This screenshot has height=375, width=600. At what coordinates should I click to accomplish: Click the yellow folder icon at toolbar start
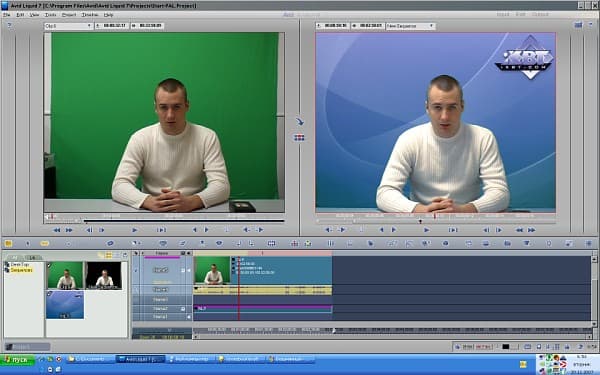coord(8,243)
